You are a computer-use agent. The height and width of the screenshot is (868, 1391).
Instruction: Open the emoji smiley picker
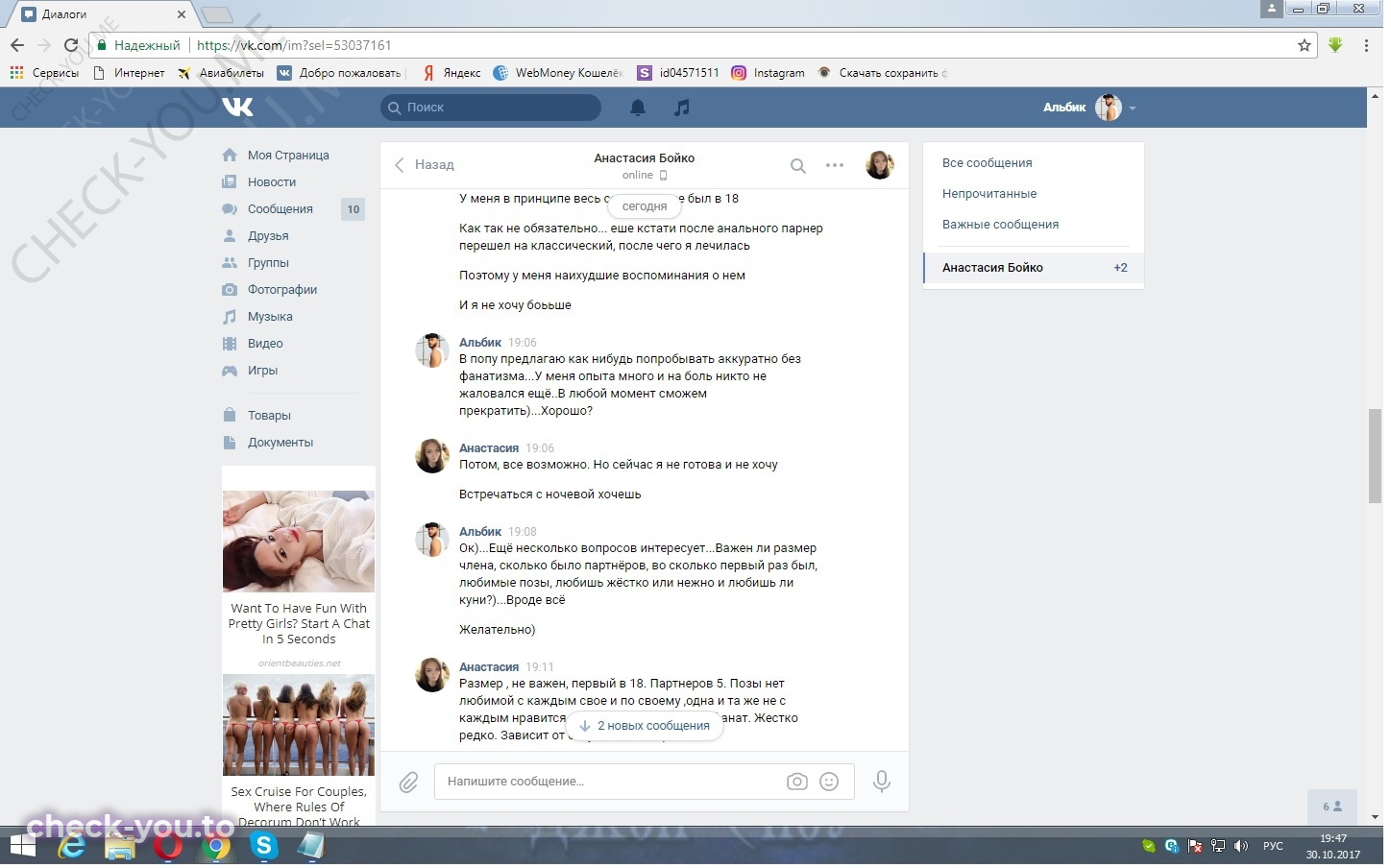pos(829,782)
